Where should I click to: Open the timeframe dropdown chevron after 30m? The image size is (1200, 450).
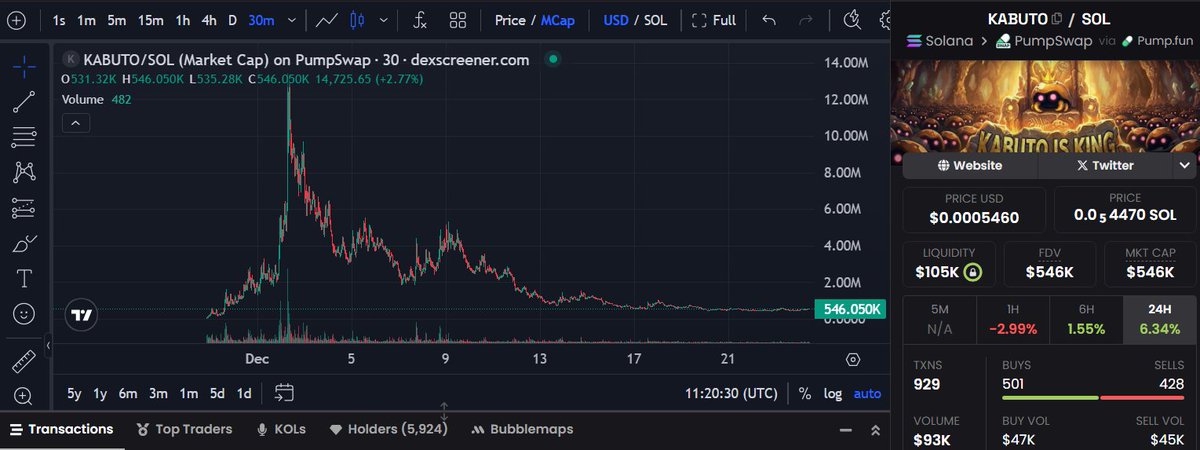click(x=291, y=20)
